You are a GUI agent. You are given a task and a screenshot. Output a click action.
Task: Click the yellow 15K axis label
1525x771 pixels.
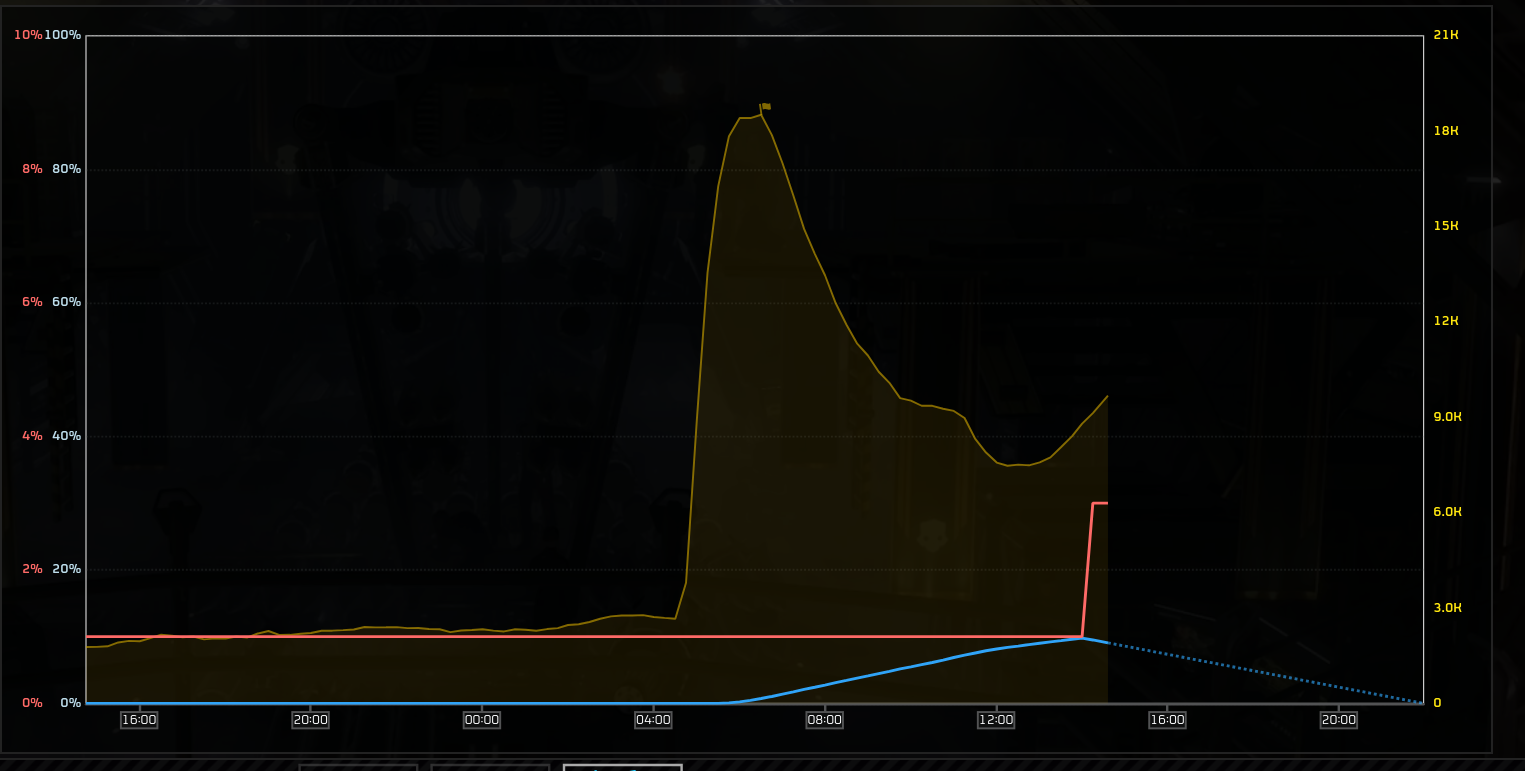[1446, 226]
